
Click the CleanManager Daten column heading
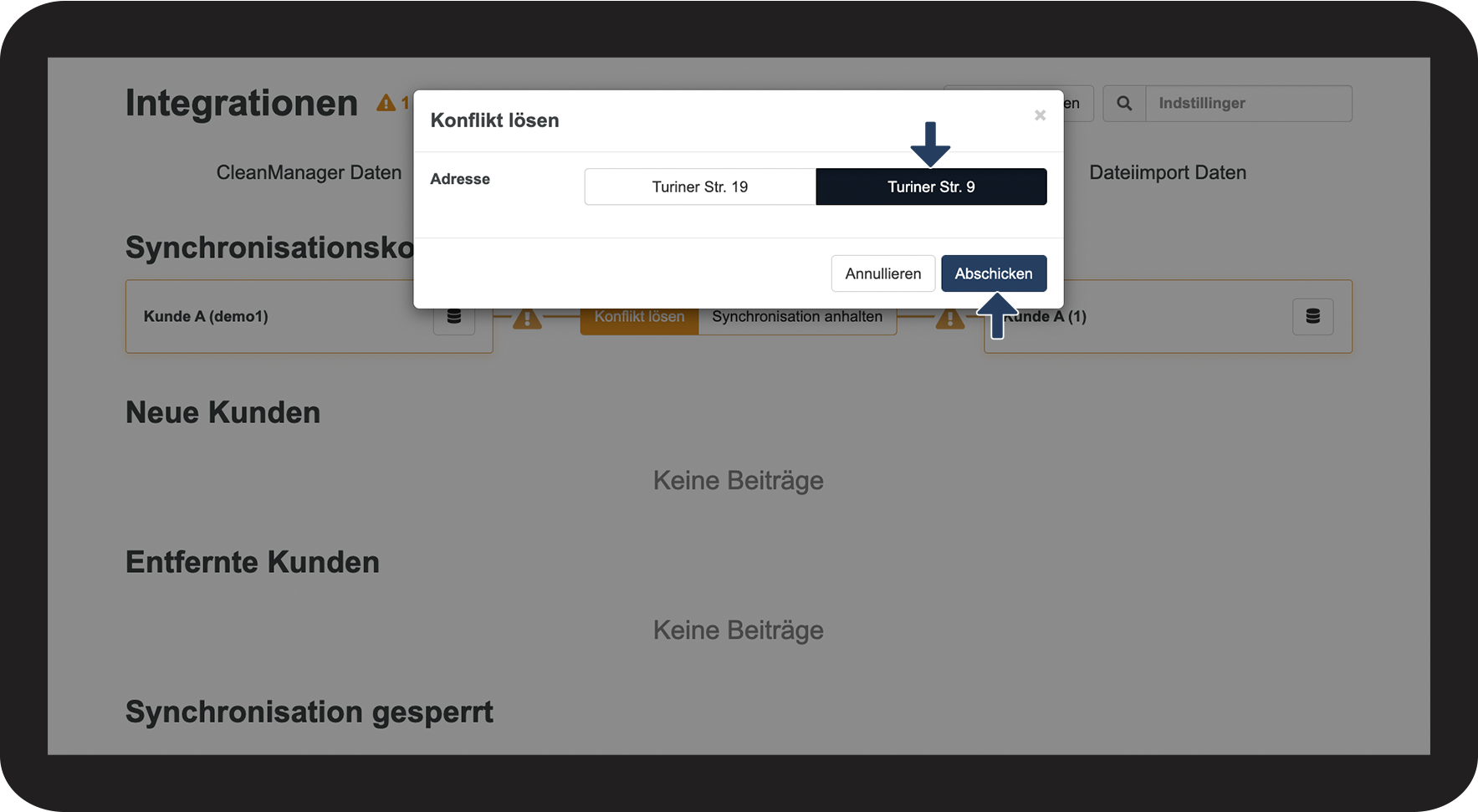coord(309,172)
